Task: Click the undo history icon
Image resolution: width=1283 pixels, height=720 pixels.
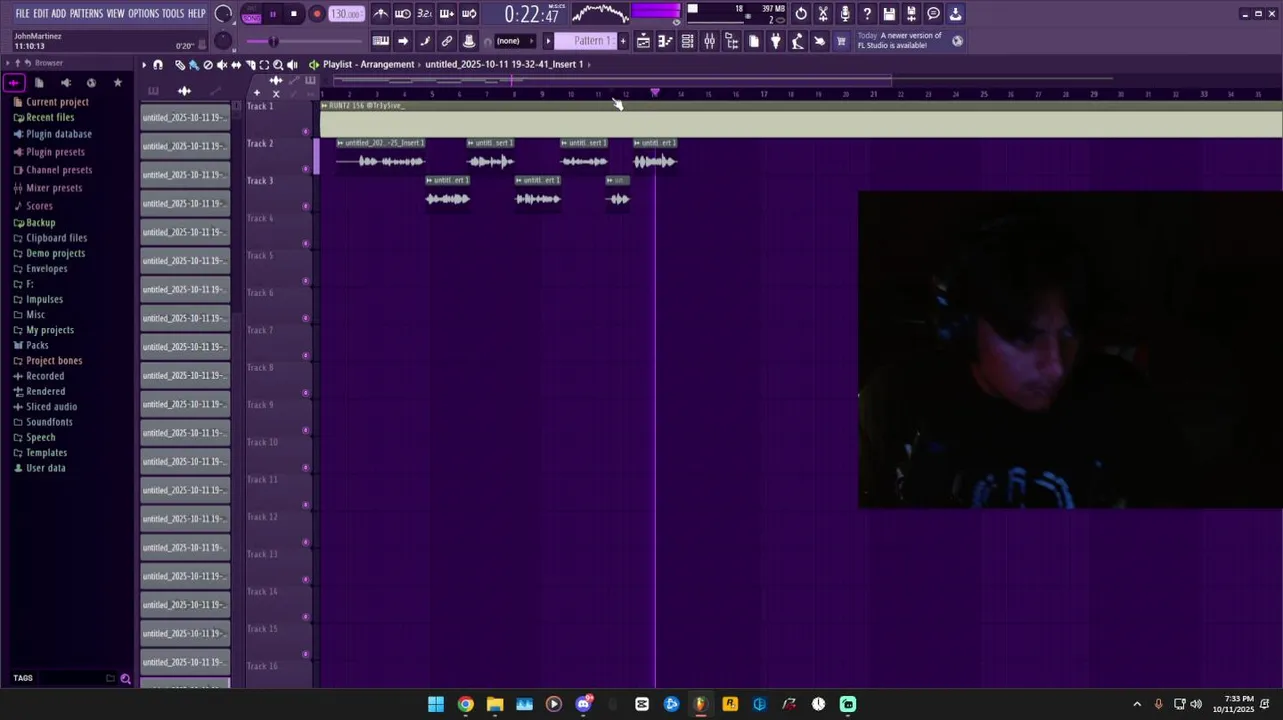Action: tap(801, 14)
